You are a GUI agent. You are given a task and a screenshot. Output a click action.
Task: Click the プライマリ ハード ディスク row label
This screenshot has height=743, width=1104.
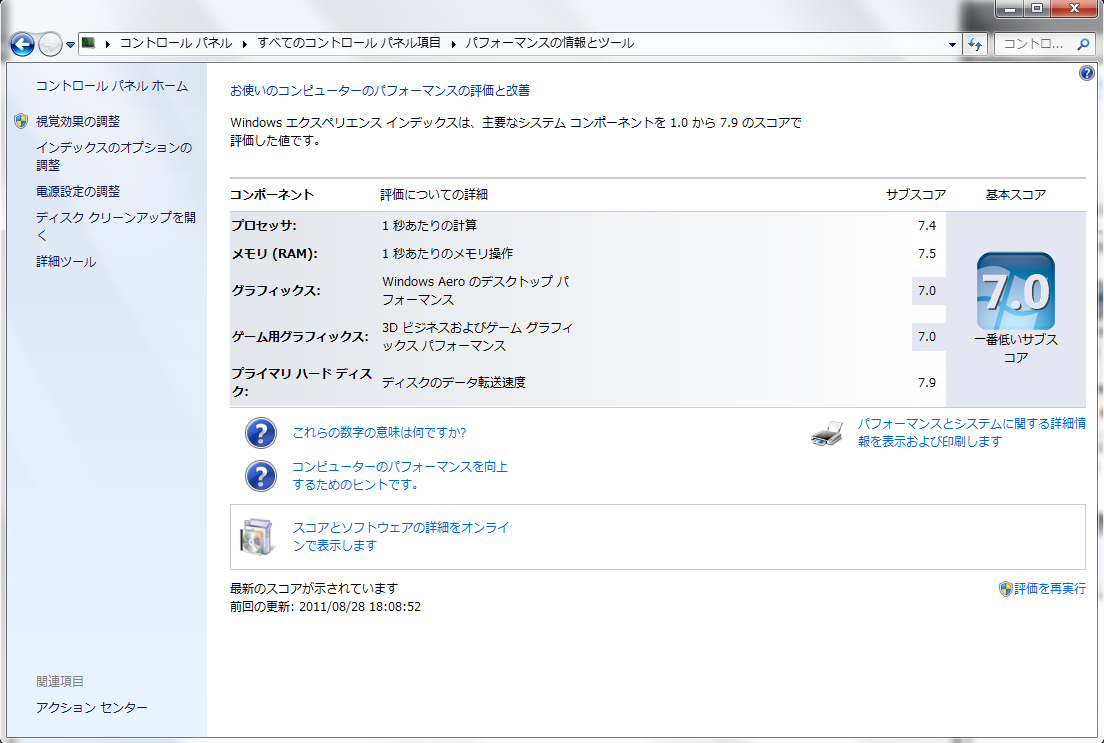click(x=301, y=382)
